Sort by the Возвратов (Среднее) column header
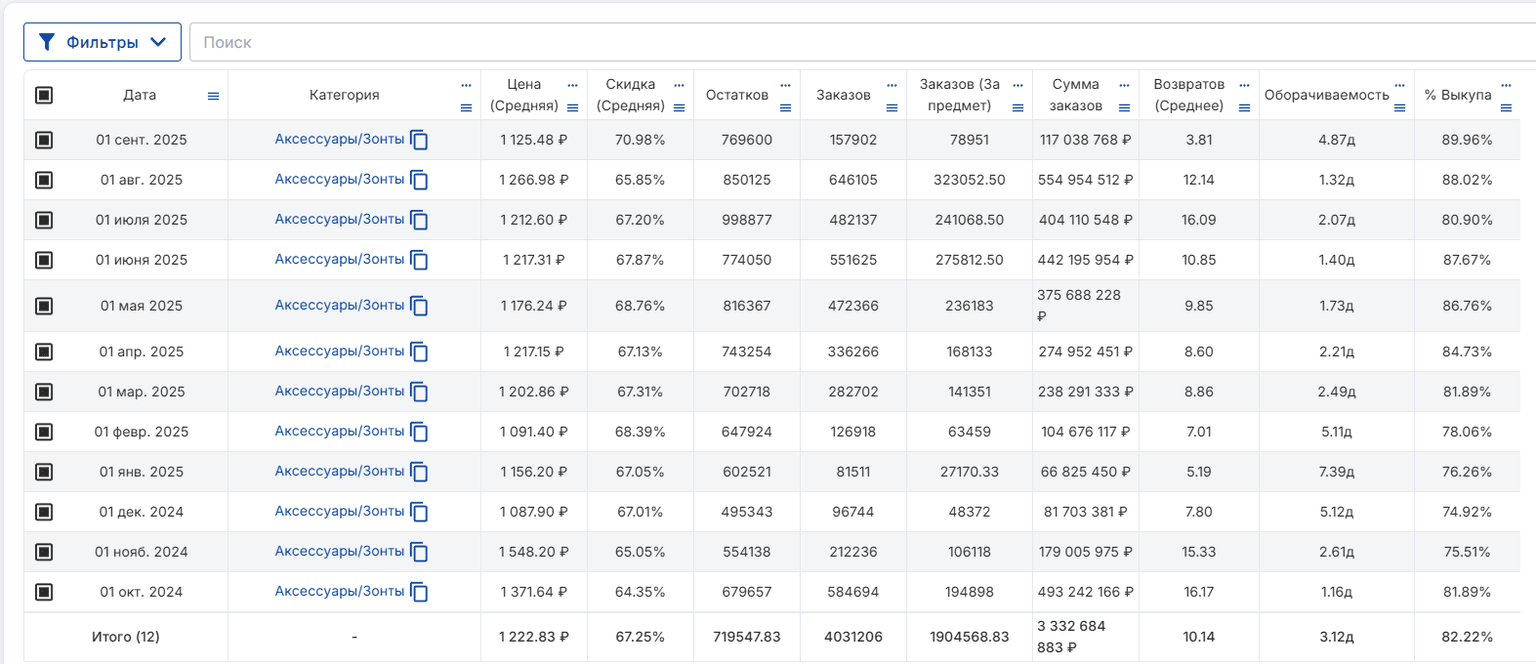The image size is (1536, 664). 1188,95
